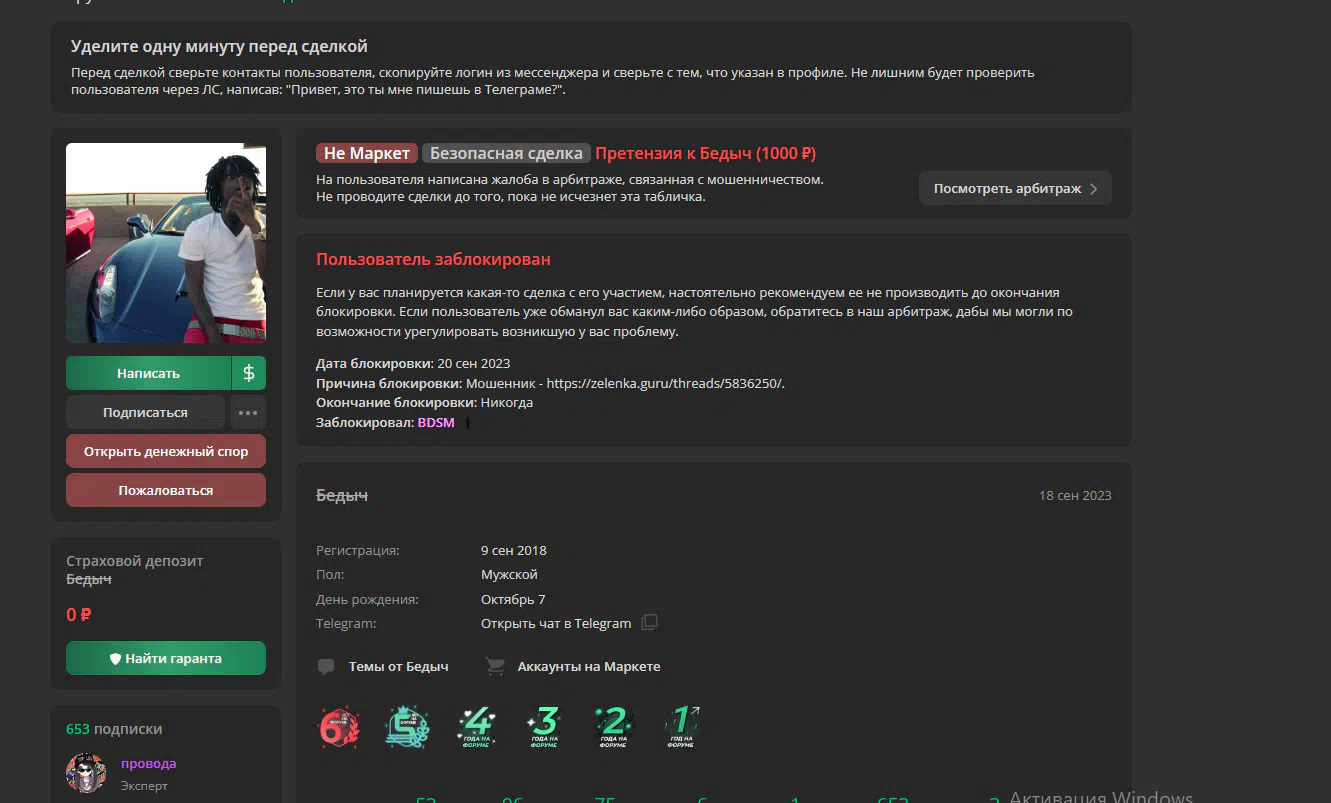Click the struck-through Бедыч profile name heading

coord(342,496)
